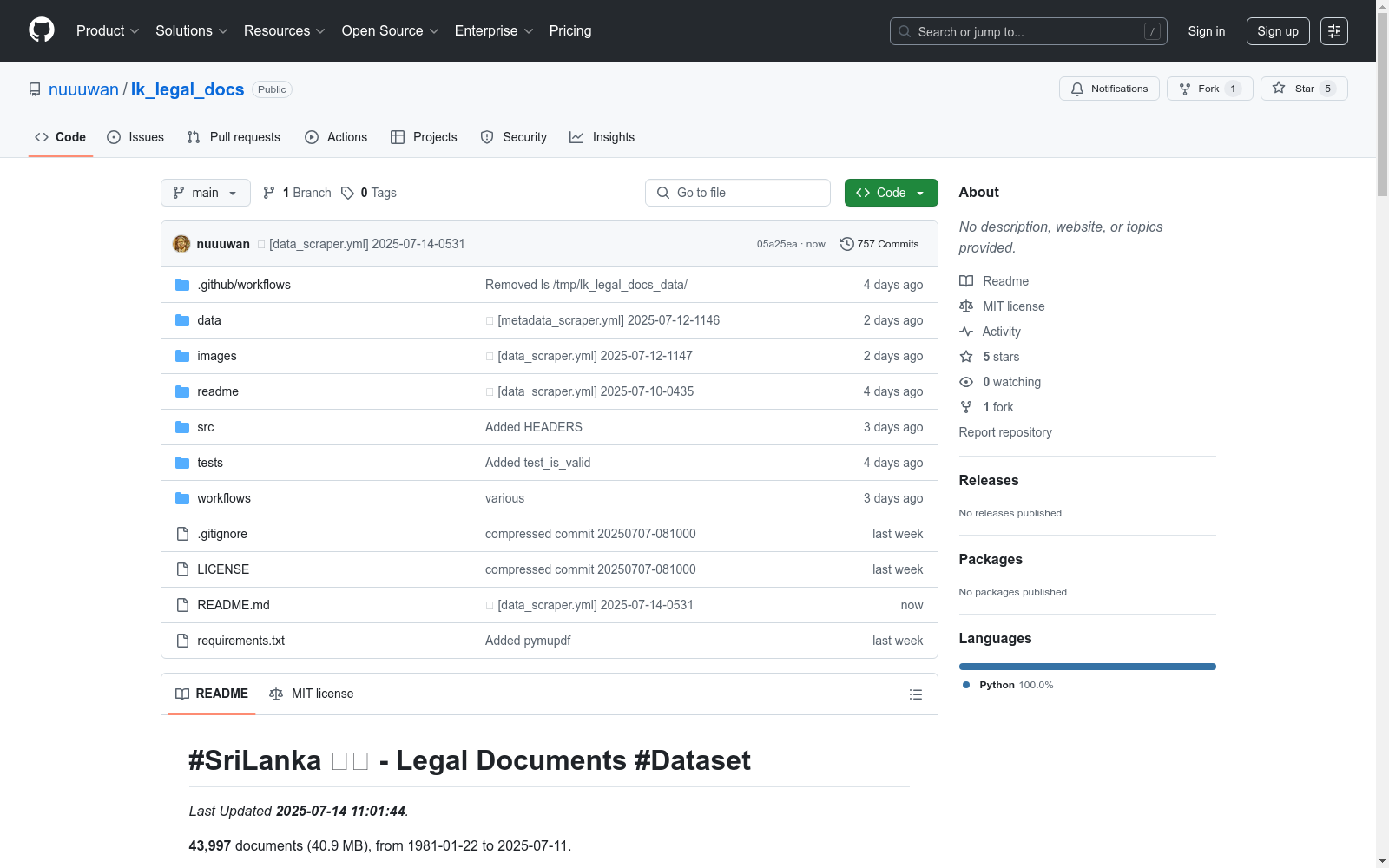The width and height of the screenshot is (1389, 868).
Task: Open commit message 'Added HEADERS'
Action: click(x=534, y=427)
